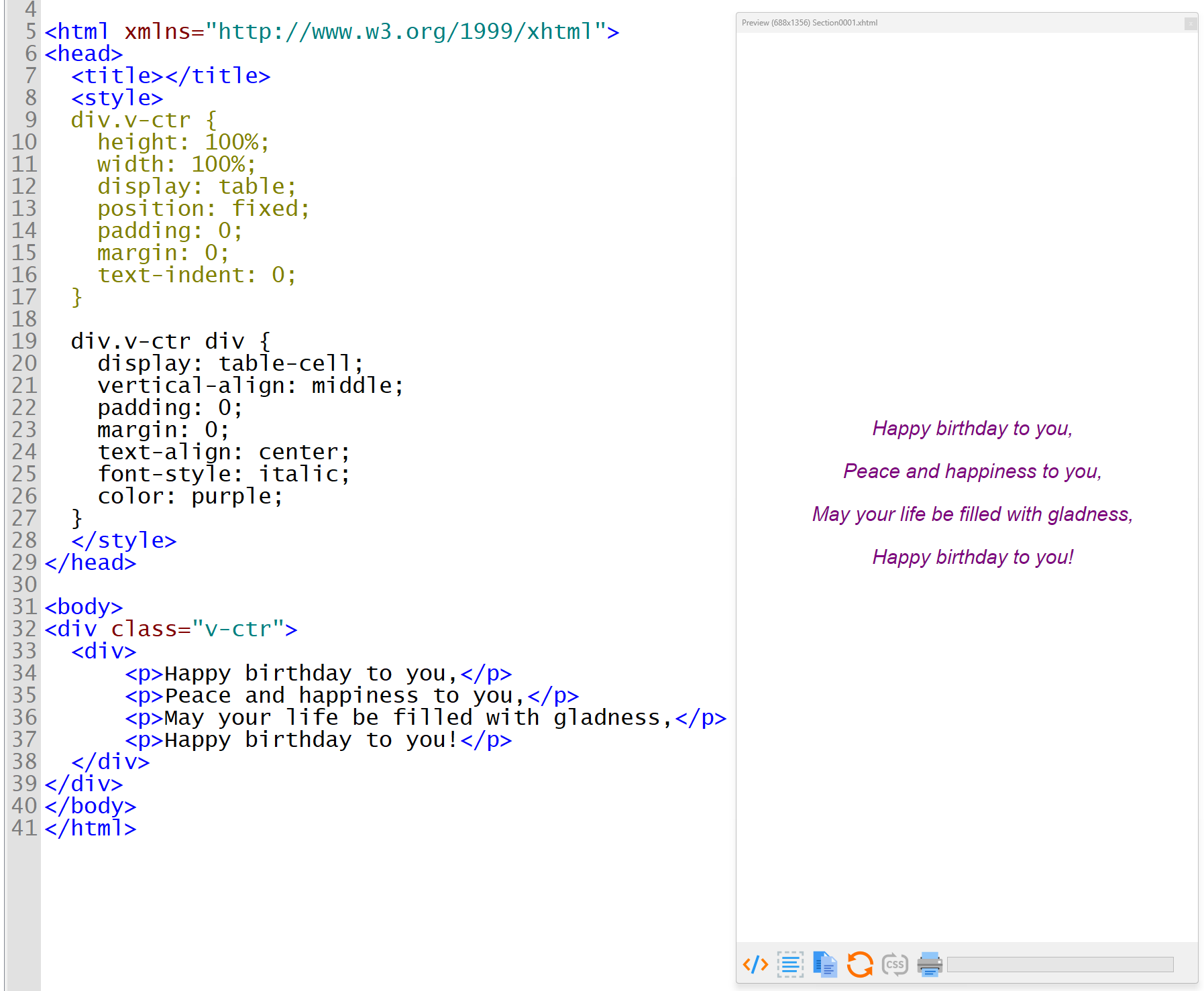Click the "color: purple;" declaration

pyautogui.click(x=190, y=496)
